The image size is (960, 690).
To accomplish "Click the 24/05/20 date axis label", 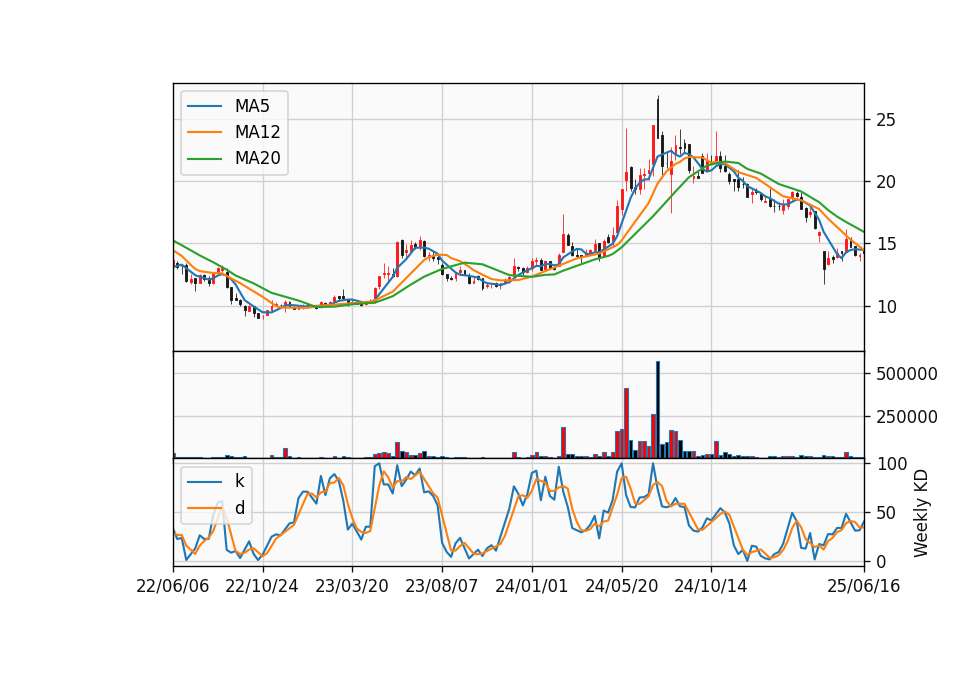I will pos(621,586).
